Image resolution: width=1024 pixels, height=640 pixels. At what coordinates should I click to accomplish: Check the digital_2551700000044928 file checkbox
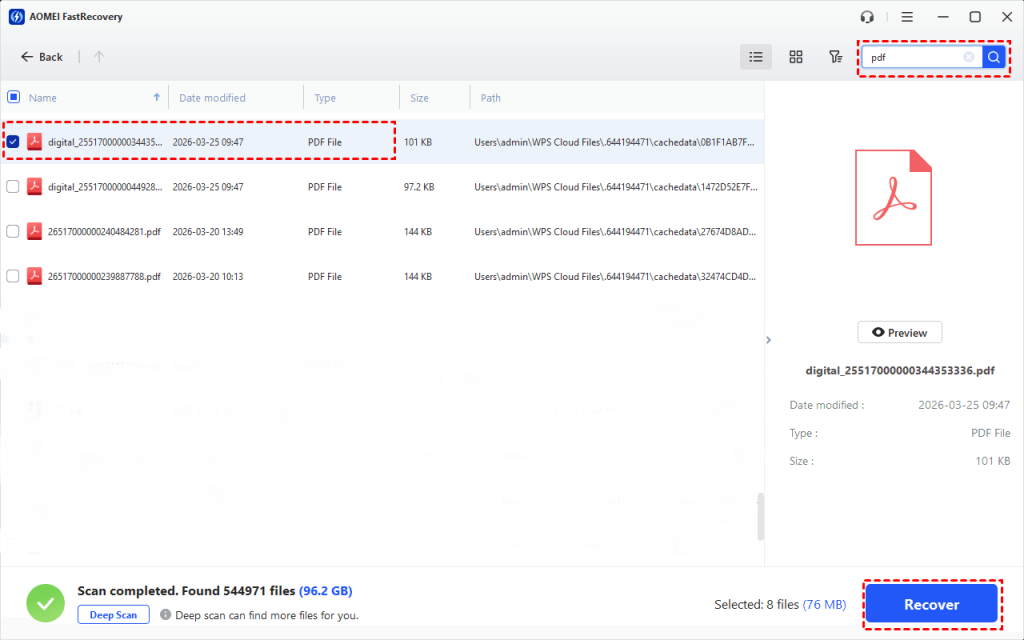pos(13,186)
